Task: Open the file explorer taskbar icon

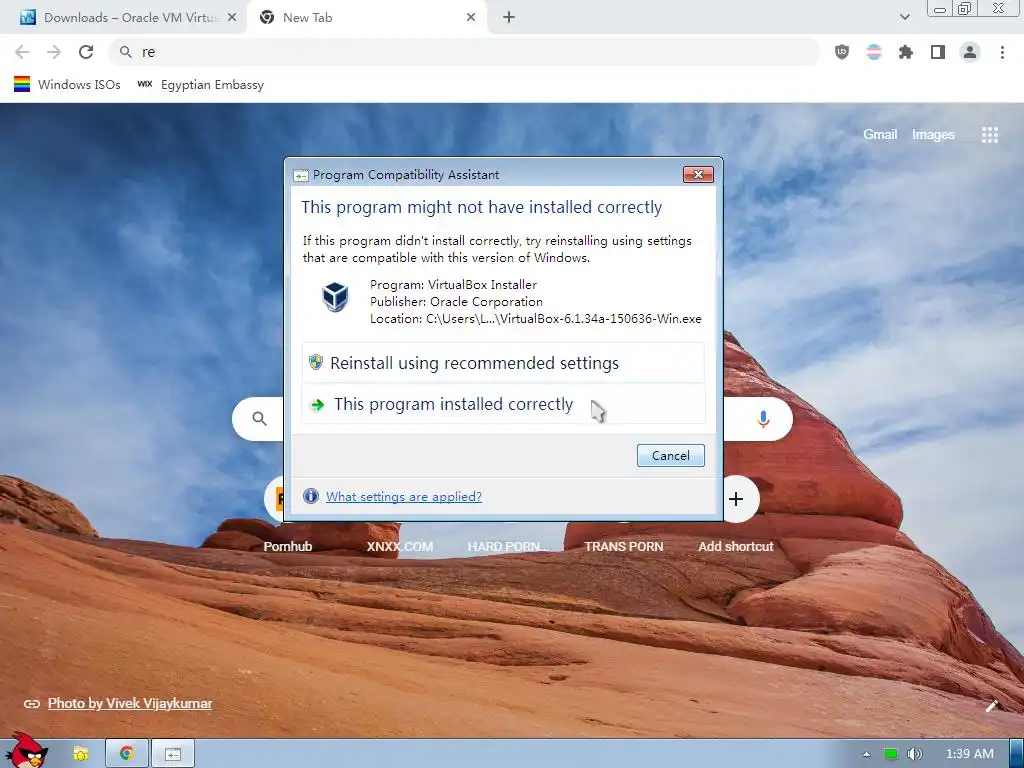Action: 80,754
